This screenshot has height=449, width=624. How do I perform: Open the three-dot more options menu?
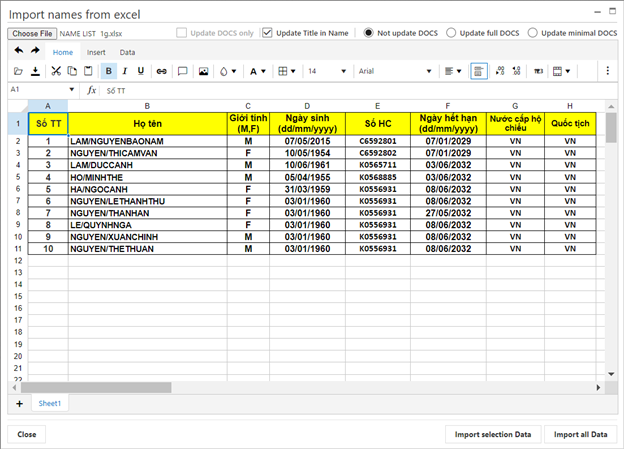tap(607, 71)
